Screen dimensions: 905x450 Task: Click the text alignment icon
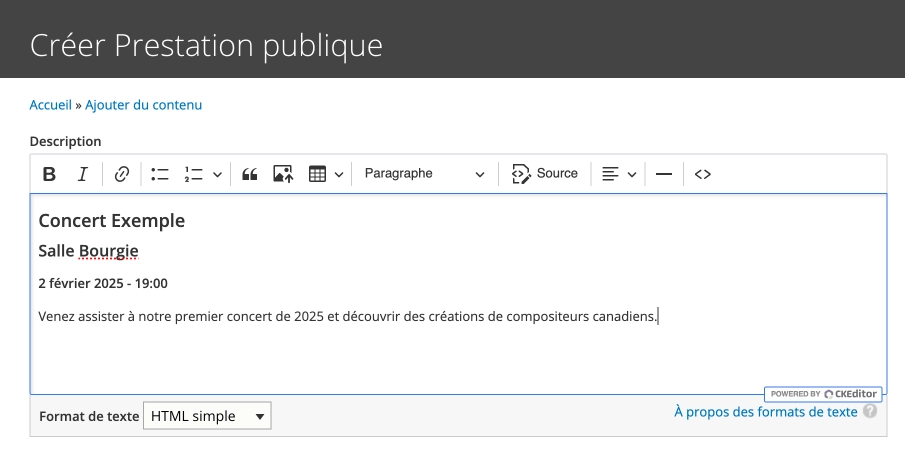(610, 174)
